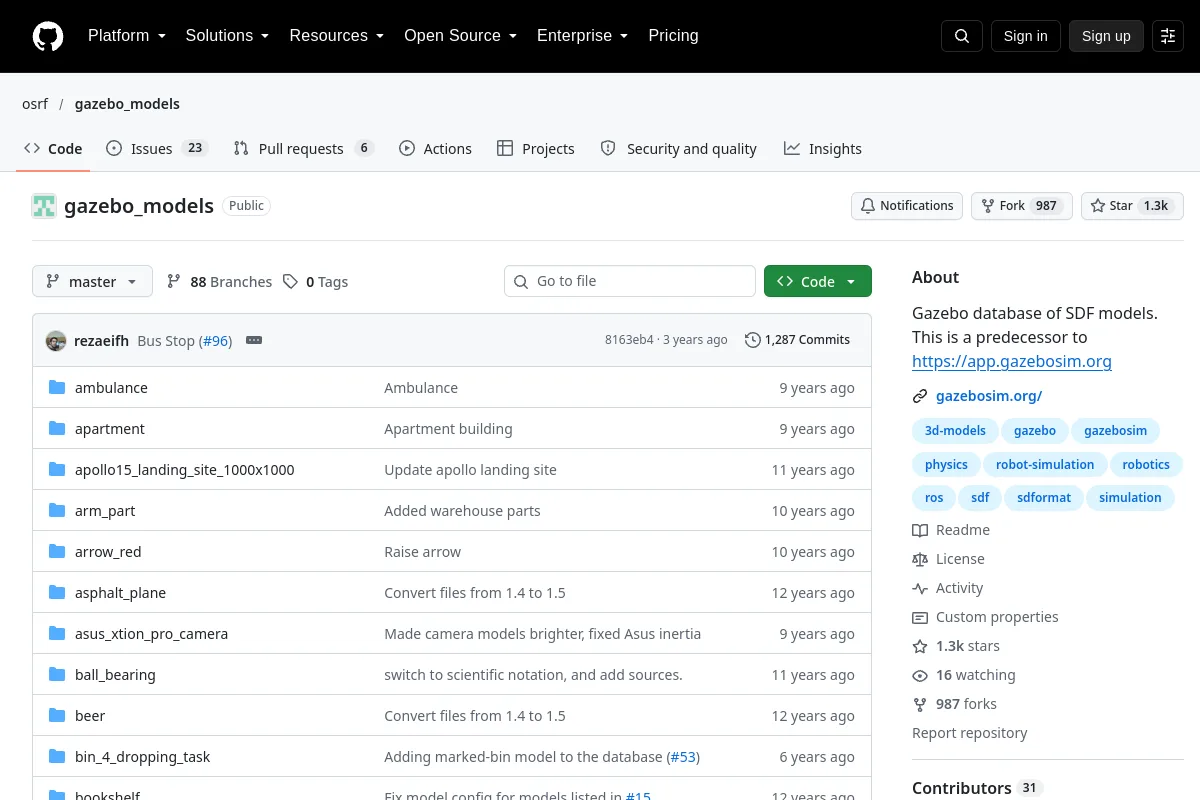Viewport: 1200px width, 800px height.
Task: Click the gazebo_models repository avatar
Action: click(x=44, y=206)
